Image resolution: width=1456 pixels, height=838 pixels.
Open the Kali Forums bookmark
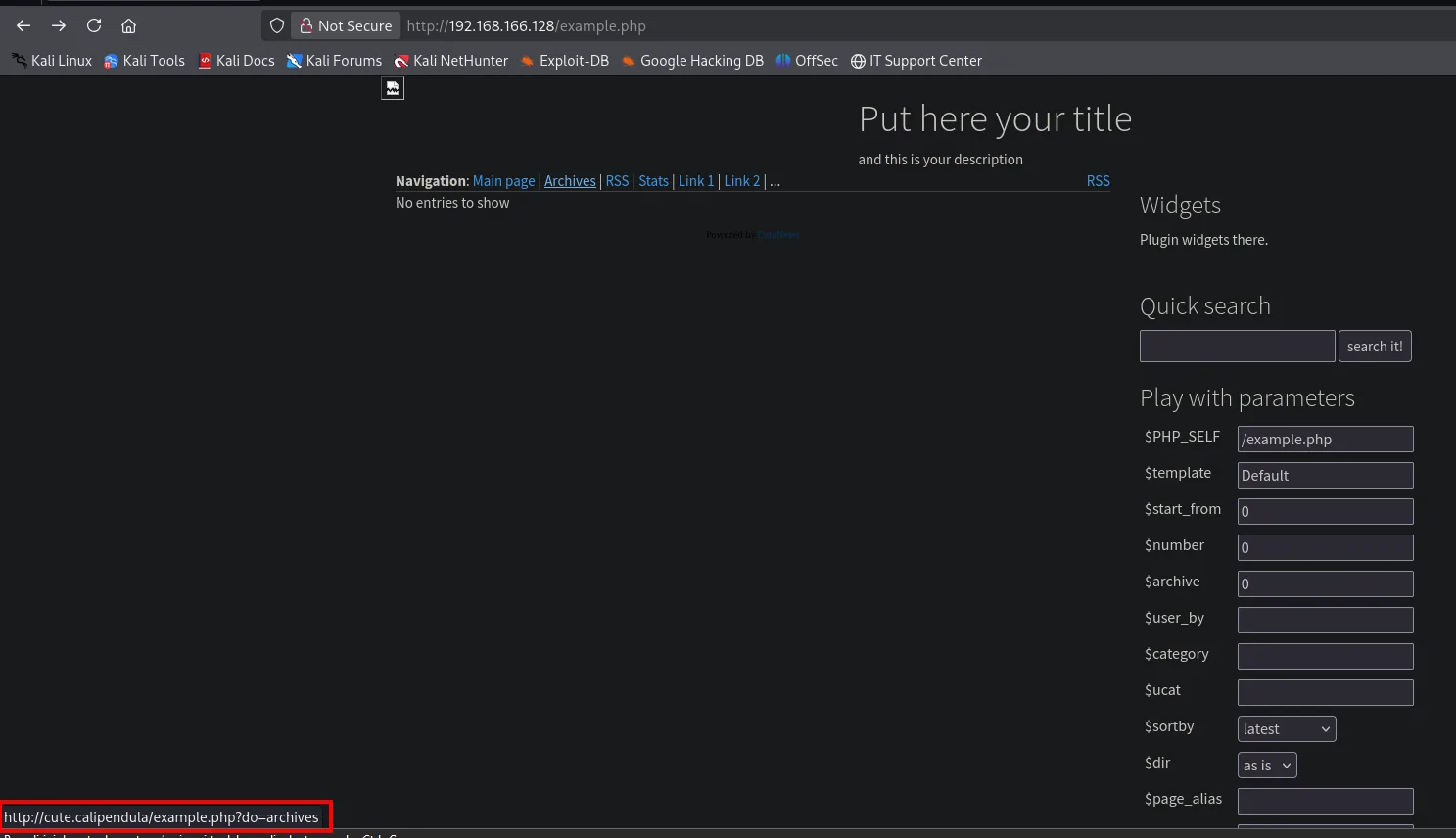[334, 61]
